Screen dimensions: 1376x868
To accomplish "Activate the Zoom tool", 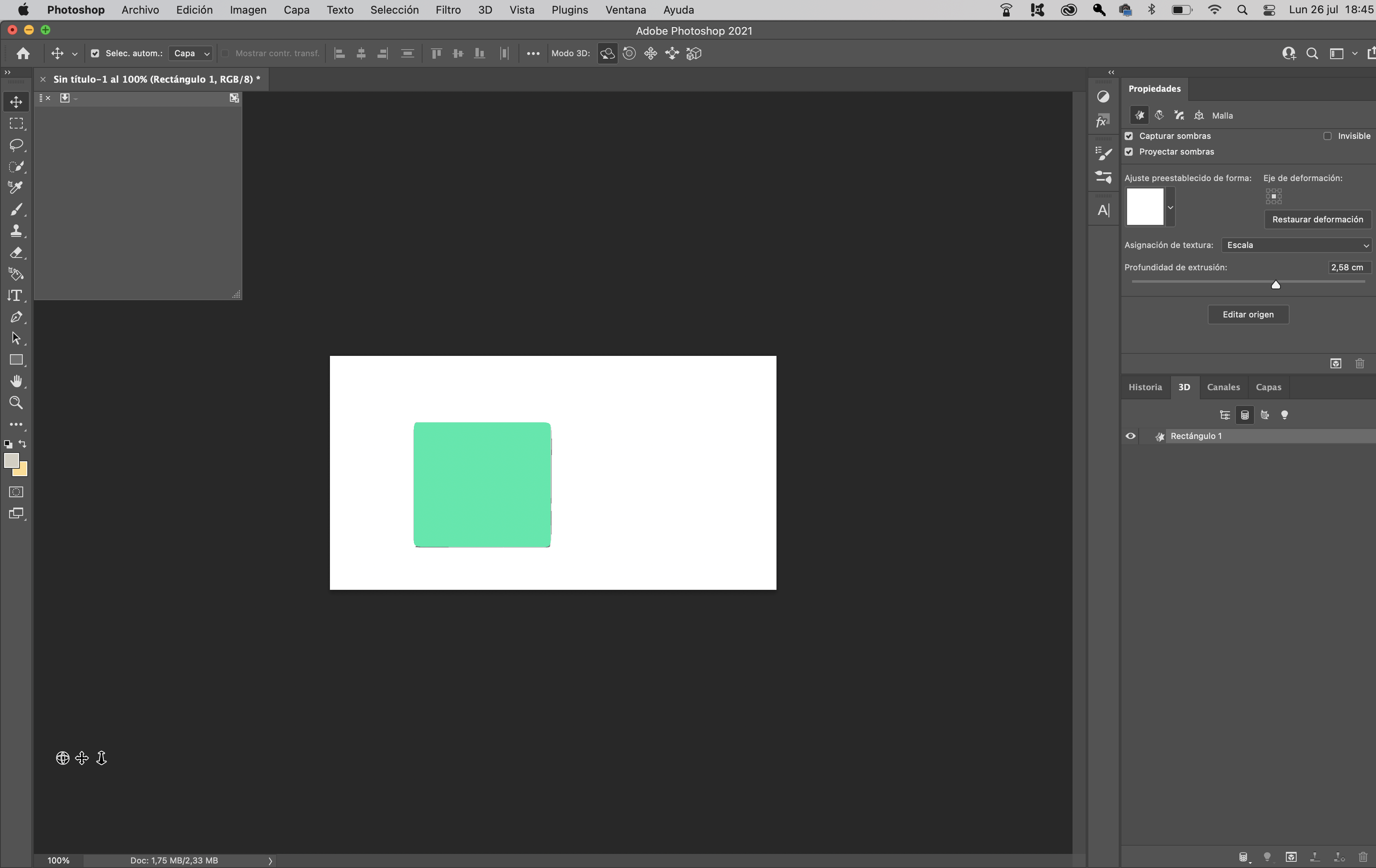I will point(16,403).
